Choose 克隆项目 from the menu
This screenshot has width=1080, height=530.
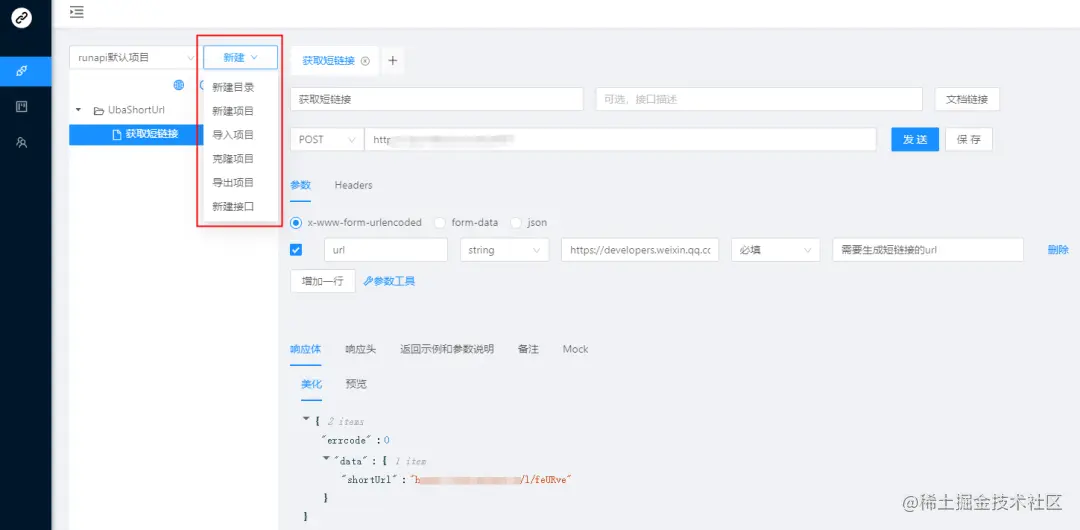[238, 159]
